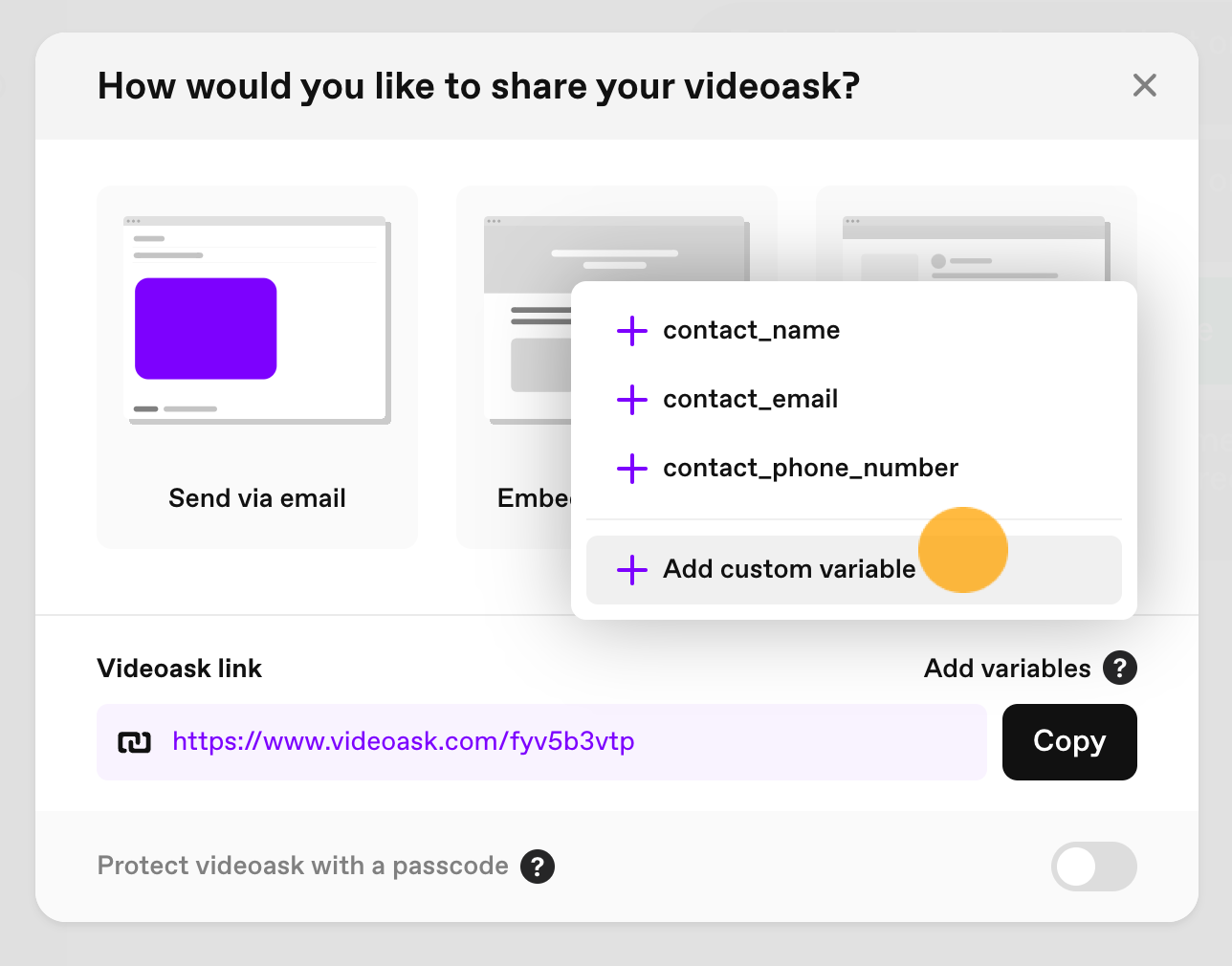
Task: Click the dialog title about sharing videoask
Action: [479, 86]
